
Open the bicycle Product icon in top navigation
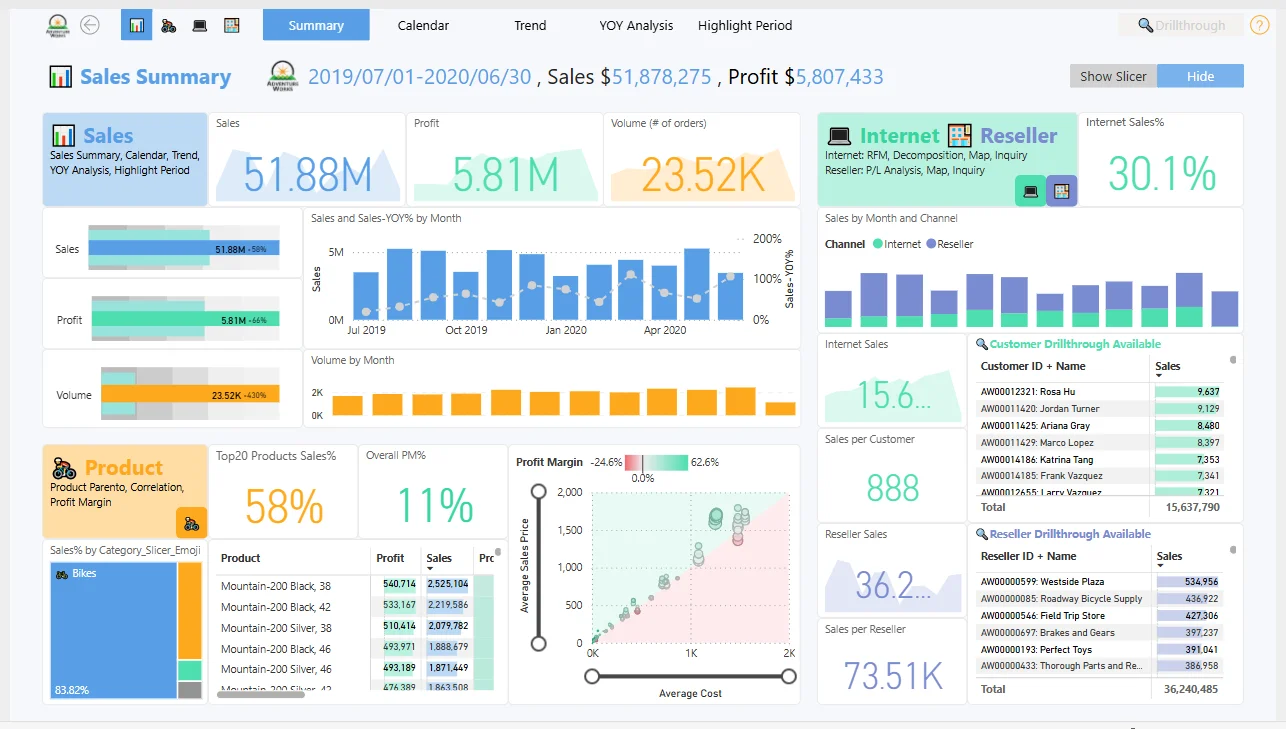coord(168,25)
